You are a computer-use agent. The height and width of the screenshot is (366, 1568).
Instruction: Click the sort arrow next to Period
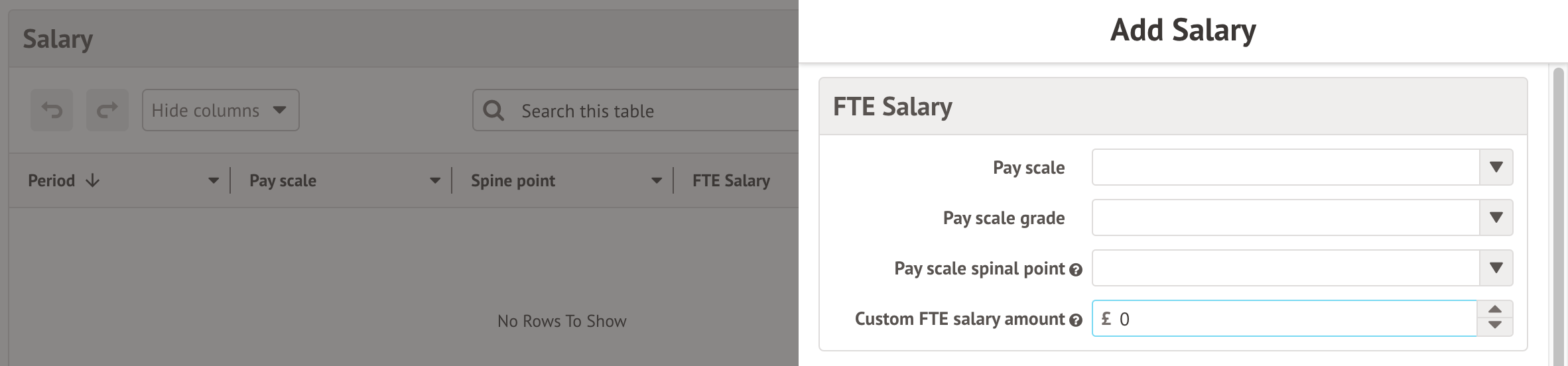pos(93,180)
